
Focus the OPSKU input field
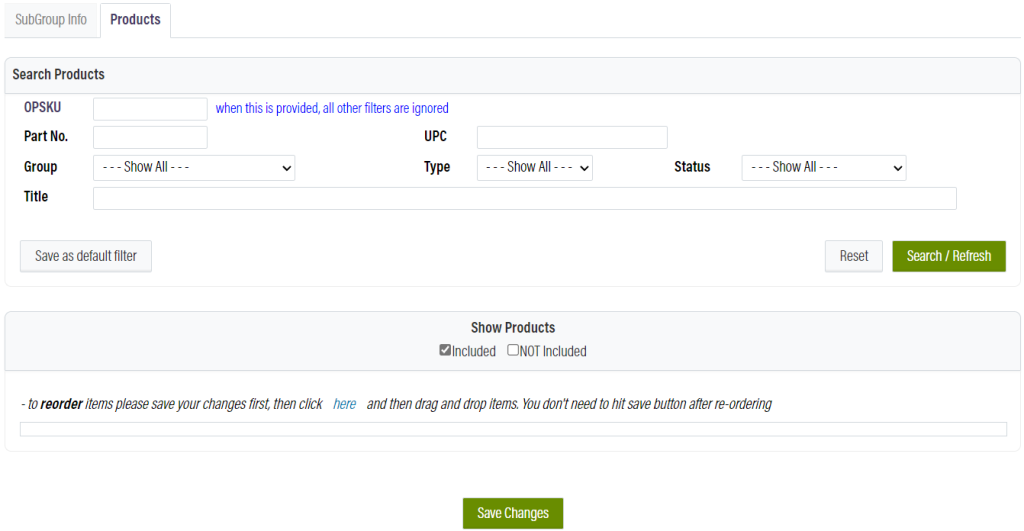150,109
